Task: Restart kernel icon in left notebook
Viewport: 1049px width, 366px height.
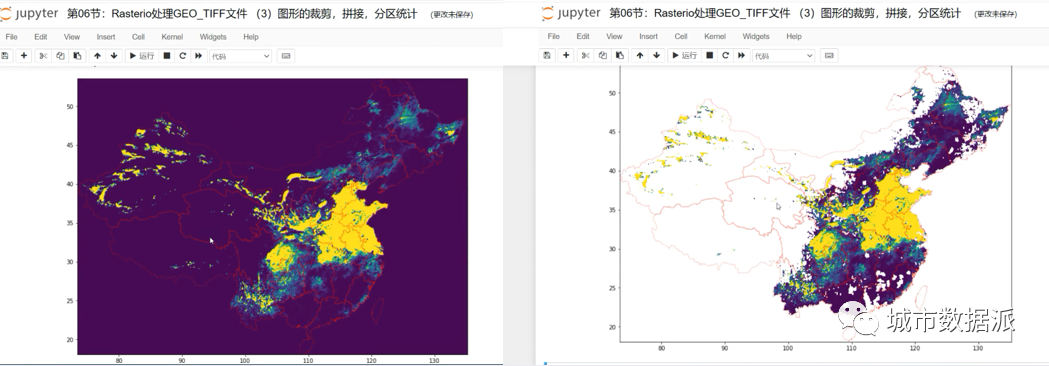Action: point(182,56)
